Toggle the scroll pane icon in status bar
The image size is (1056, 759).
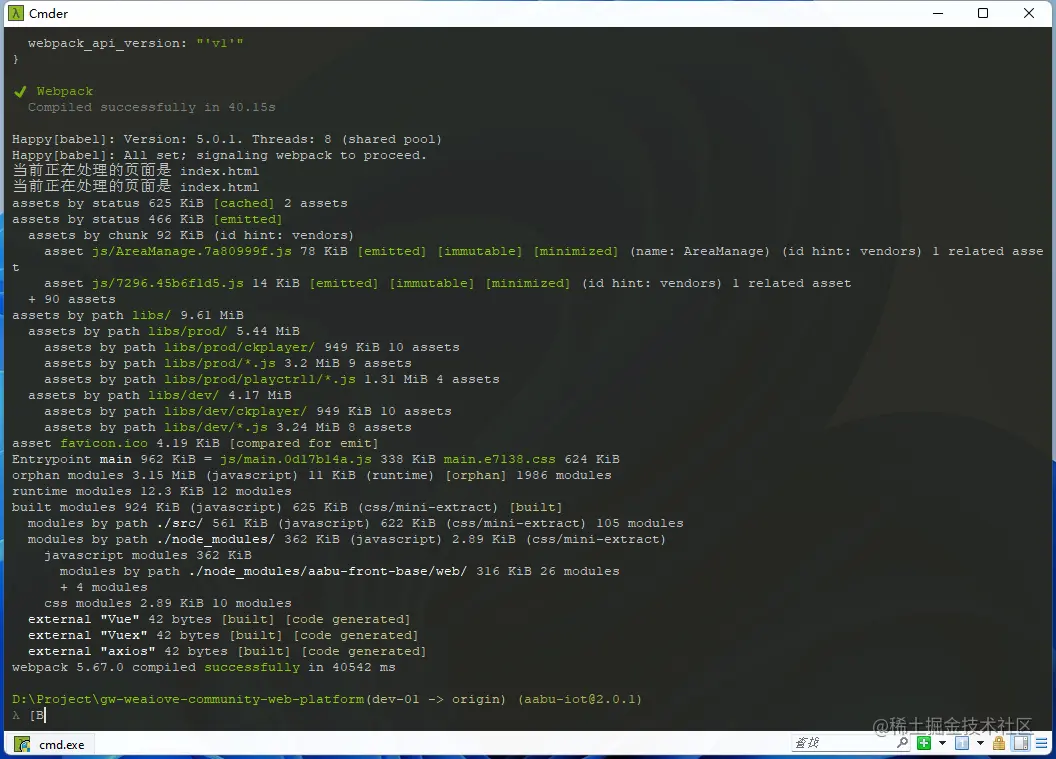(x=1021, y=743)
